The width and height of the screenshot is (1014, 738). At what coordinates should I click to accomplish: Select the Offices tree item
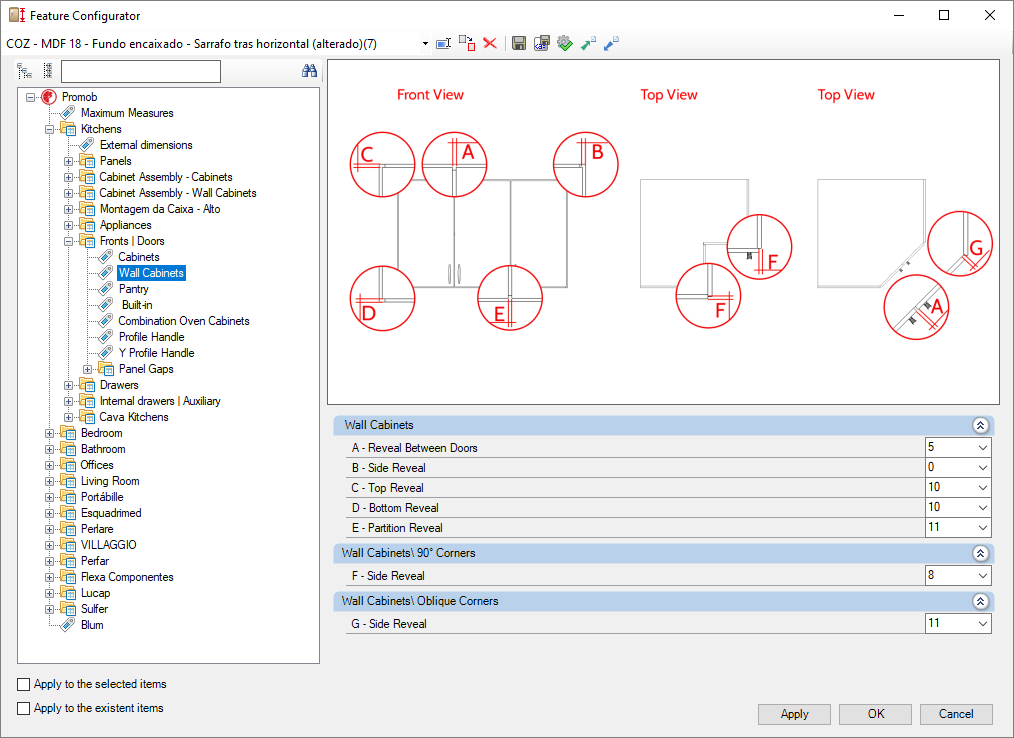pos(97,465)
